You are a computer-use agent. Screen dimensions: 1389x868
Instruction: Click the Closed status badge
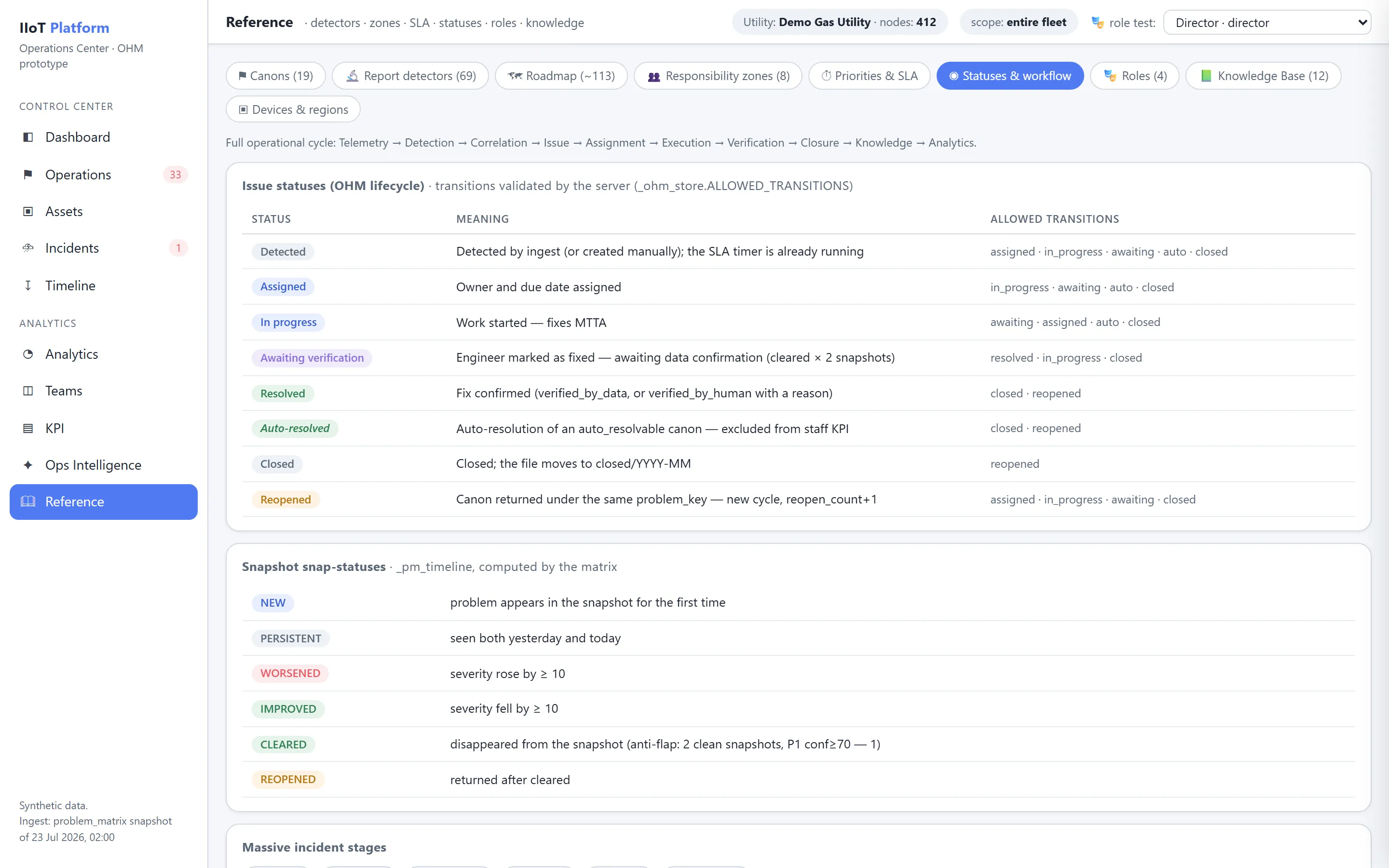click(x=277, y=464)
